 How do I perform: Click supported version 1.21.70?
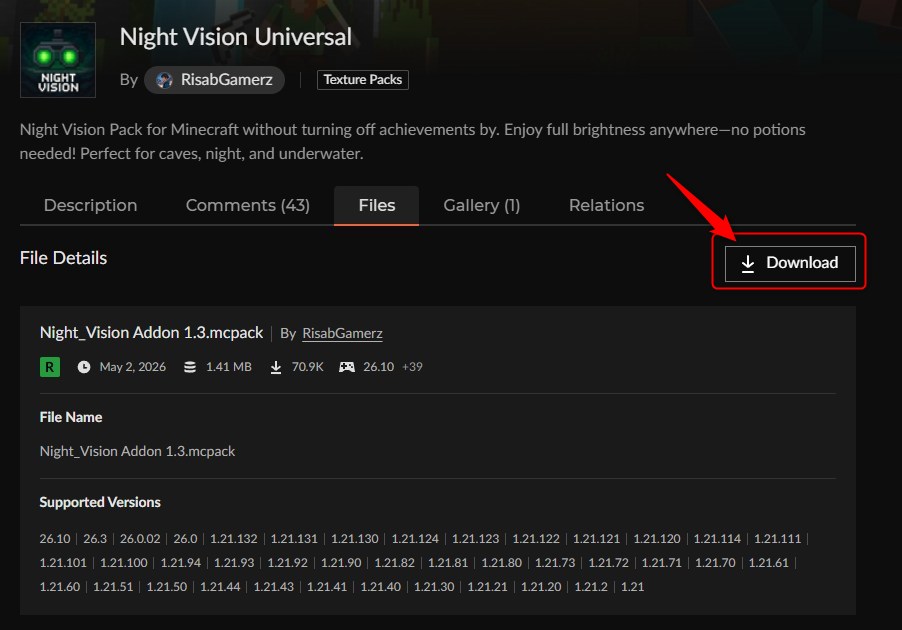(715, 563)
